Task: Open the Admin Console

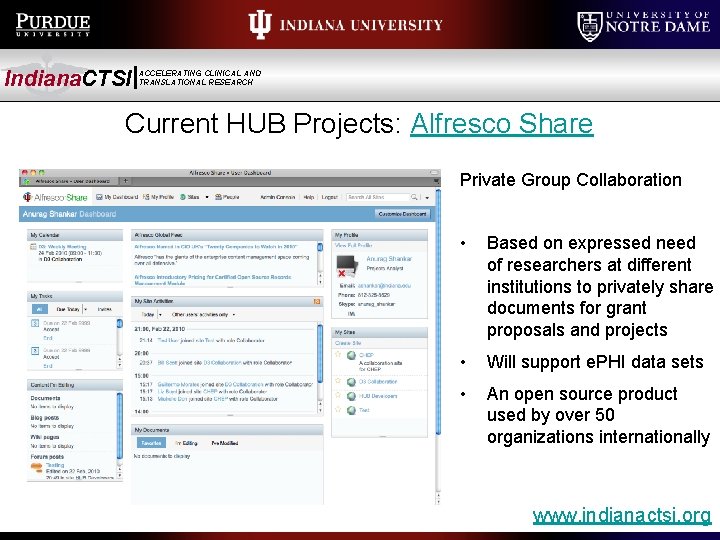Action: pyautogui.click(x=277, y=197)
